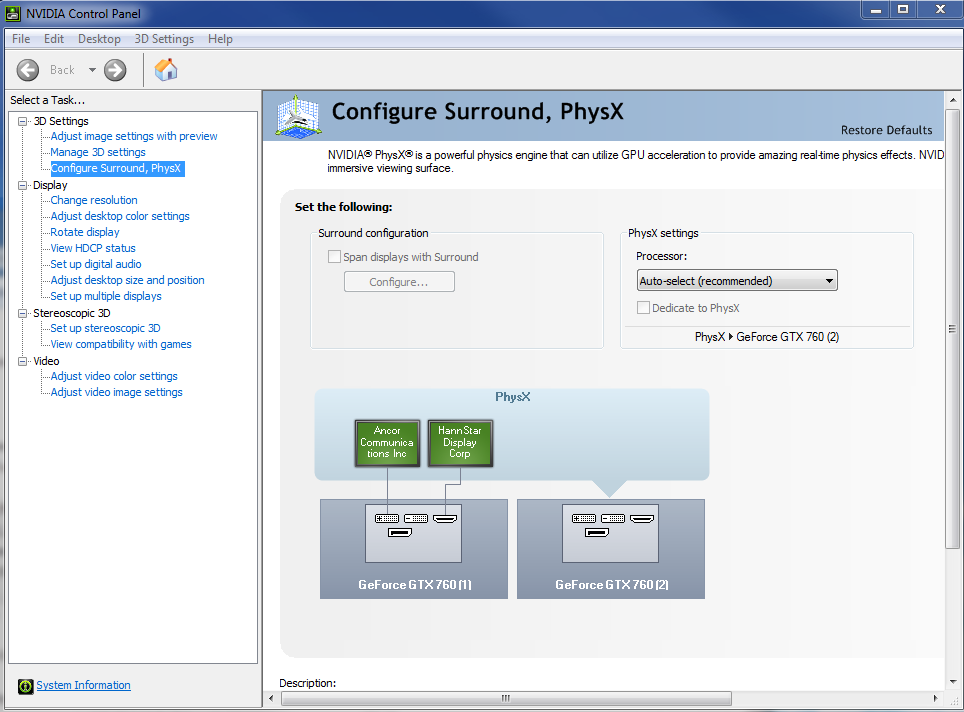The width and height of the screenshot is (964, 712).
Task: Select the HannStar Display Corp box
Action: [460, 443]
